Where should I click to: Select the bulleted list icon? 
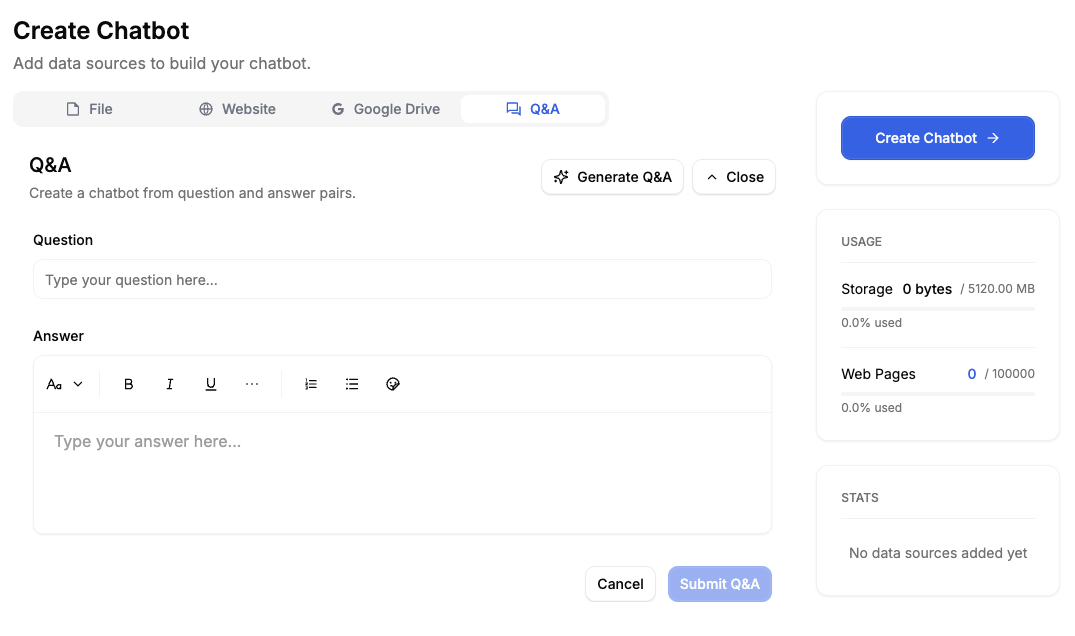pyautogui.click(x=352, y=383)
